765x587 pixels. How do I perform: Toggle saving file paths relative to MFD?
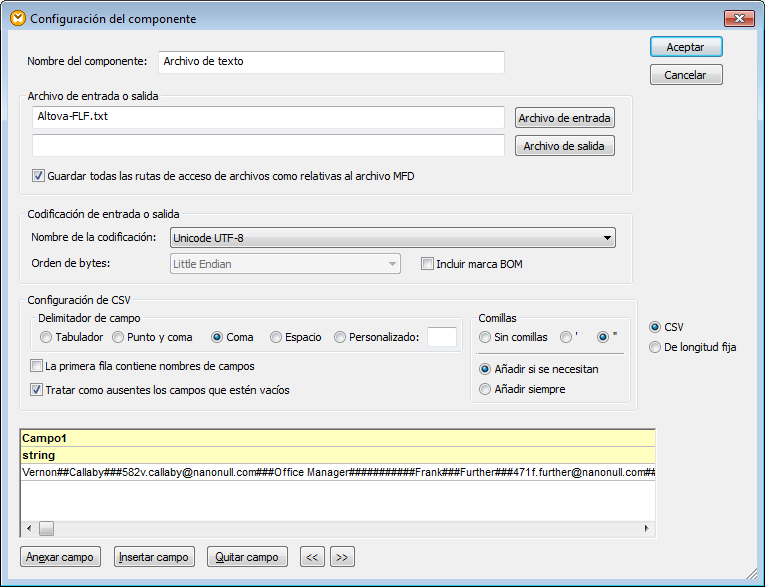click(x=39, y=176)
